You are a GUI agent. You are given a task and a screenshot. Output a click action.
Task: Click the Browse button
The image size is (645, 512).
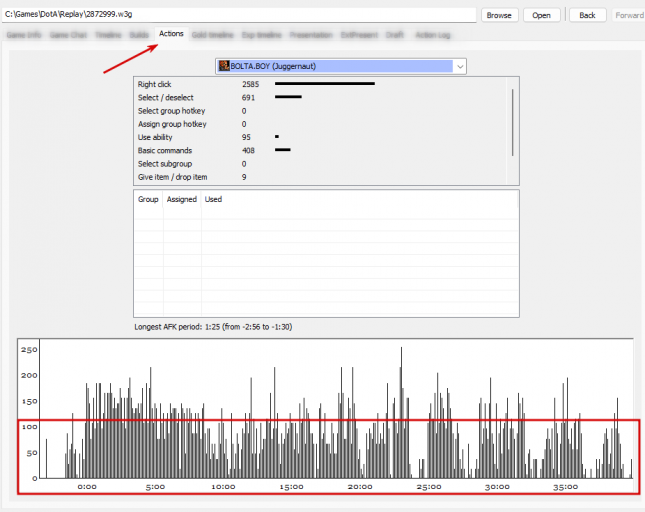point(499,15)
